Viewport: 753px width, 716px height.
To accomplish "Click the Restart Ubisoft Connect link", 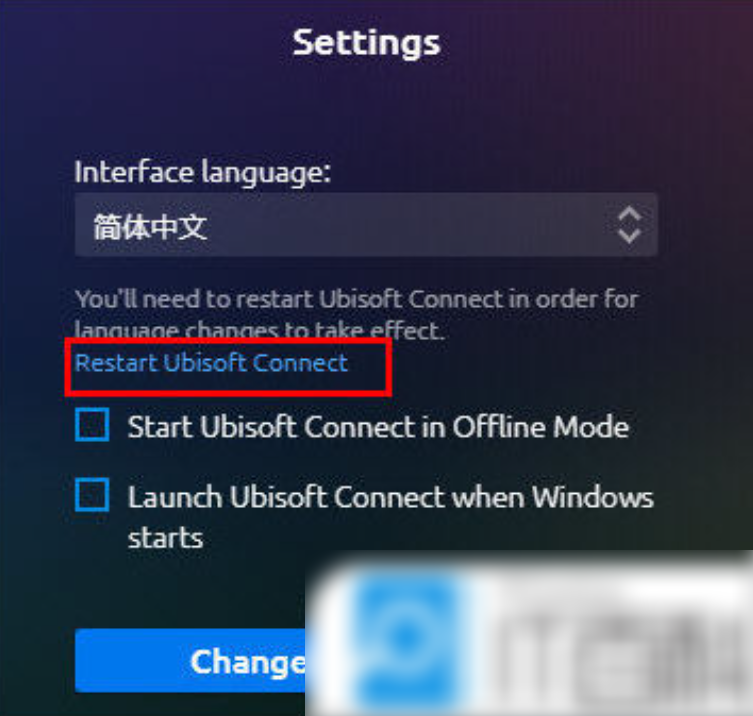I will 211,363.
